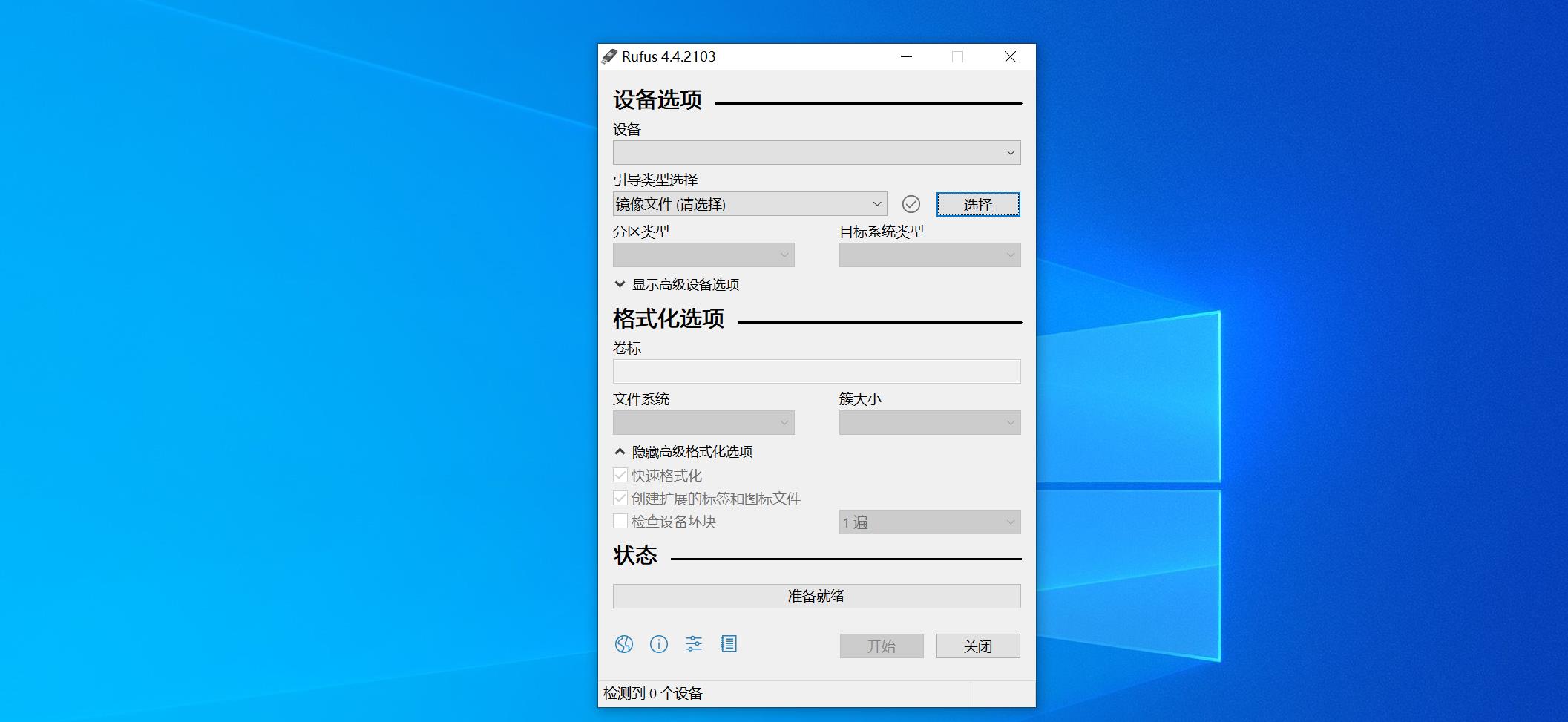The height and width of the screenshot is (722, 1568).
Task: Open the 文件系统 dropdown
Action: (x=703, y=423)
